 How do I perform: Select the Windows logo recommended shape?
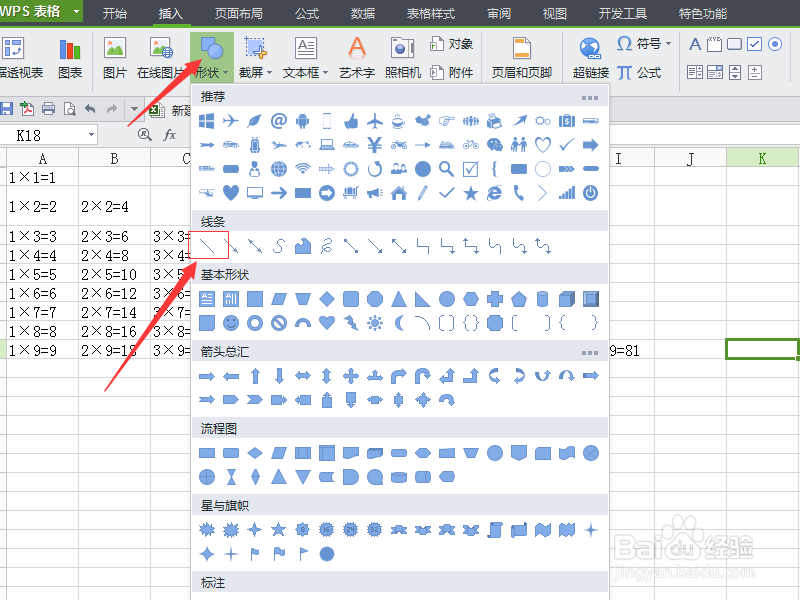tap(207, 121)
